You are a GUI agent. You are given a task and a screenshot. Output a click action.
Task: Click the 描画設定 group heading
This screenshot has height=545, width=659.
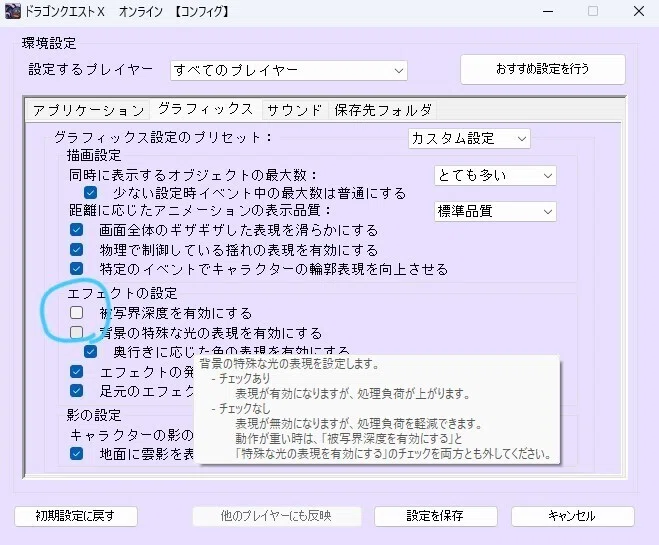[x=94, y=155]
